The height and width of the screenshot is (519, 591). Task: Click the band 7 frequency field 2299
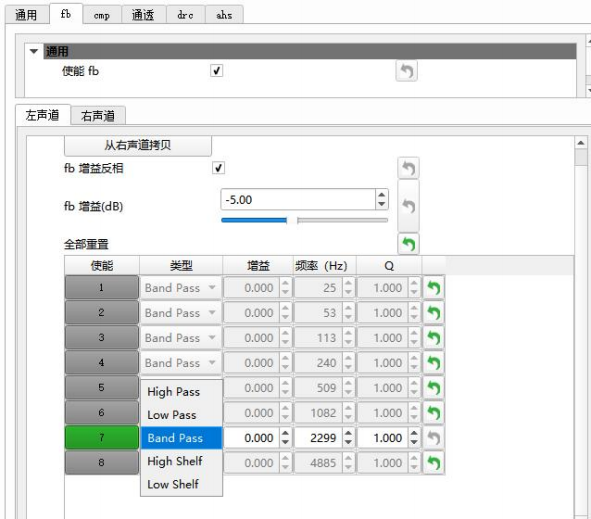[x=319, y=438]
